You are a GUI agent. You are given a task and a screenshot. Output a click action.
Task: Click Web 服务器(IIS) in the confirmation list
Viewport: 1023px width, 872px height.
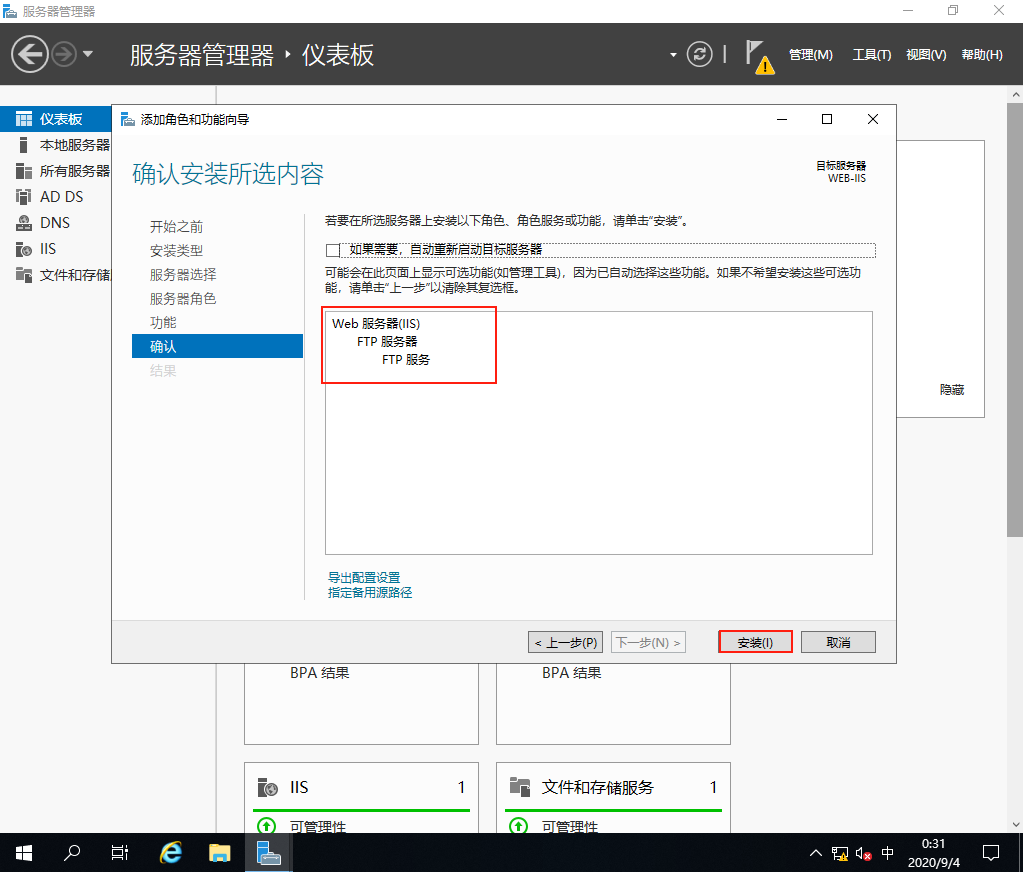[376, 323]
